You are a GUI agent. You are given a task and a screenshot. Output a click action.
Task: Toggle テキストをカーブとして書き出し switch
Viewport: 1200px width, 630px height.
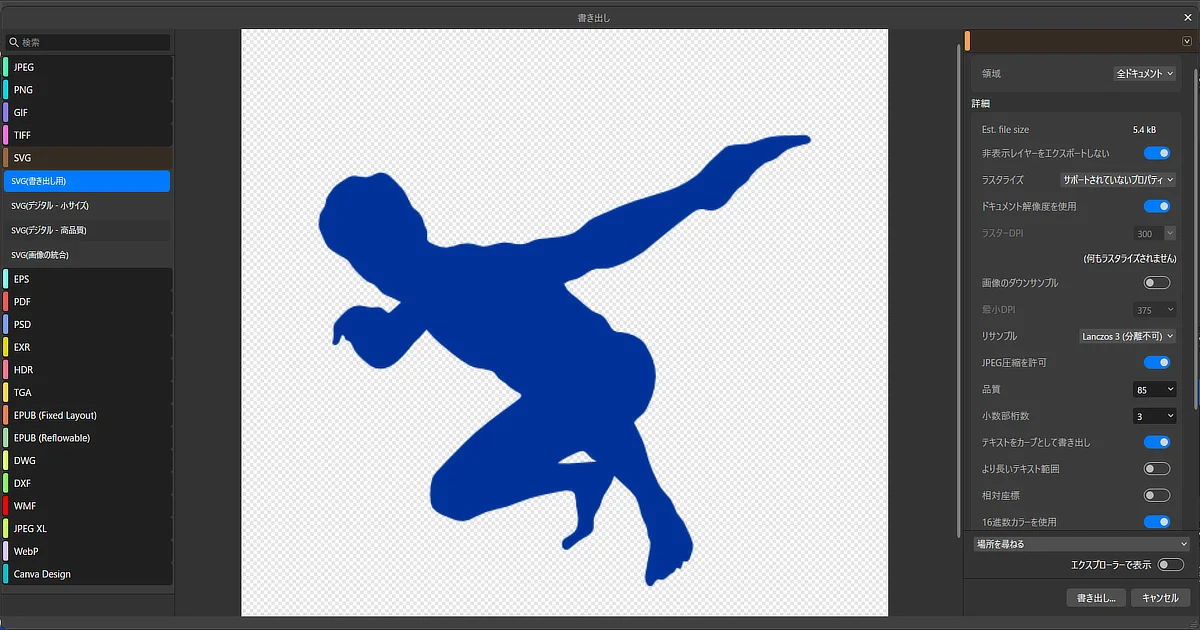[1157, 442]
